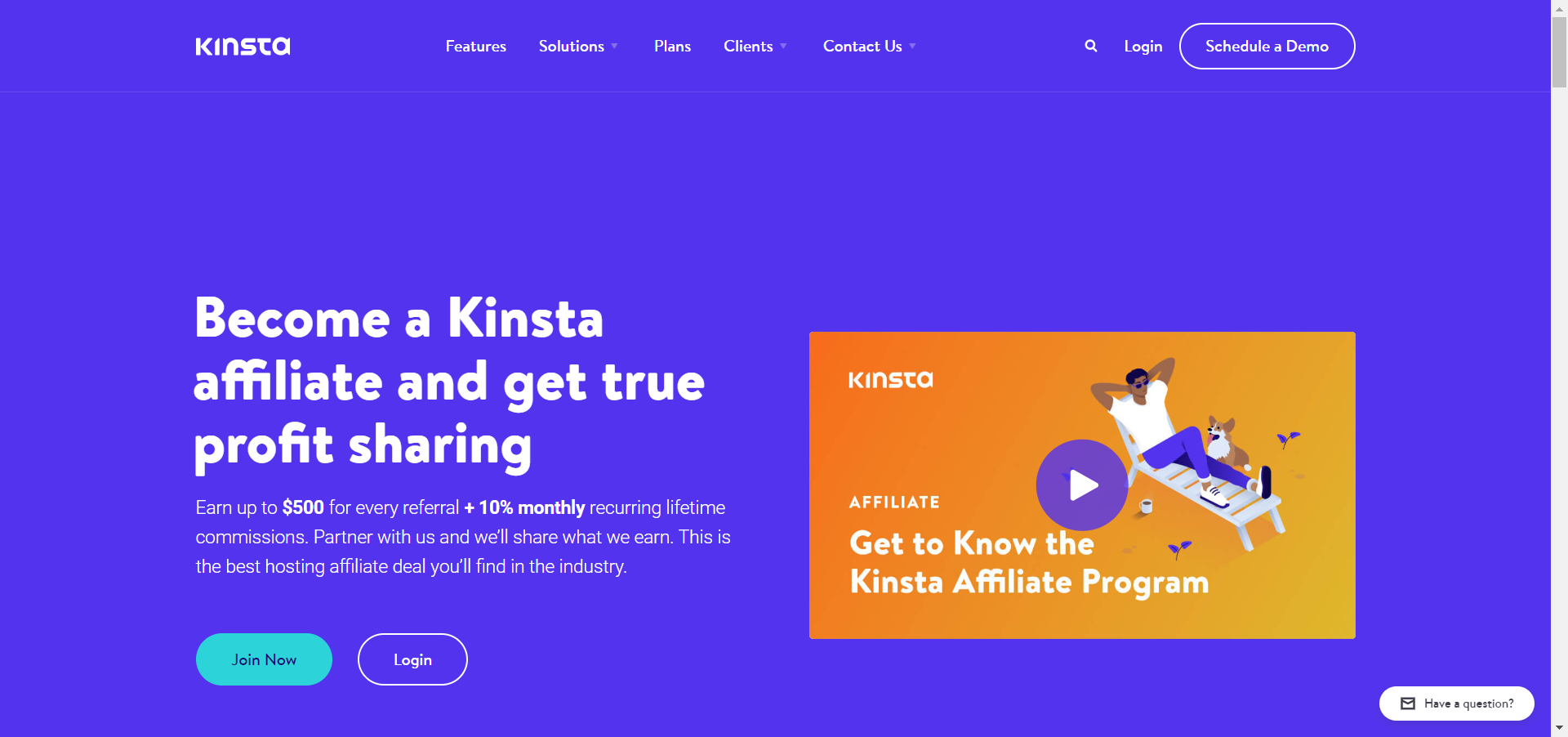Click the Login link in the header
Image resolution: width=1568 pixels, height=737 pixels.
(x=1143, y=47)
